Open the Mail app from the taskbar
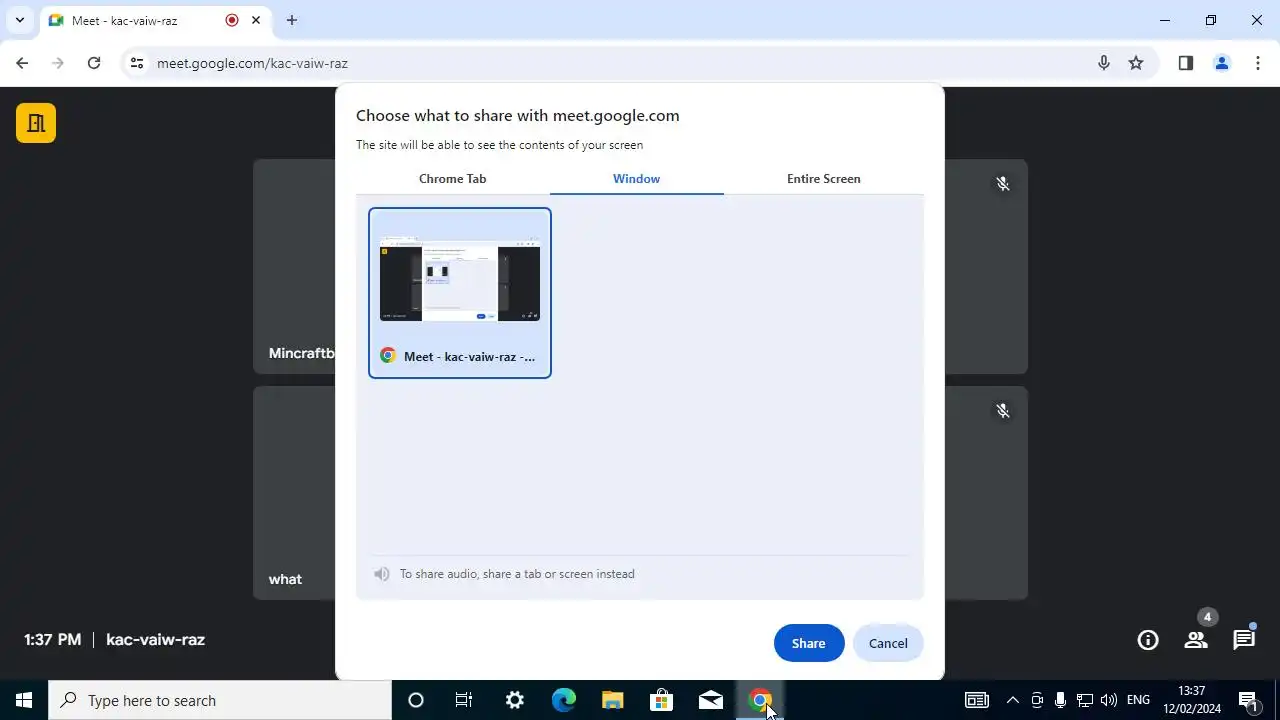The width and height of the screenshot is (1280, 720). click(711, 700)
